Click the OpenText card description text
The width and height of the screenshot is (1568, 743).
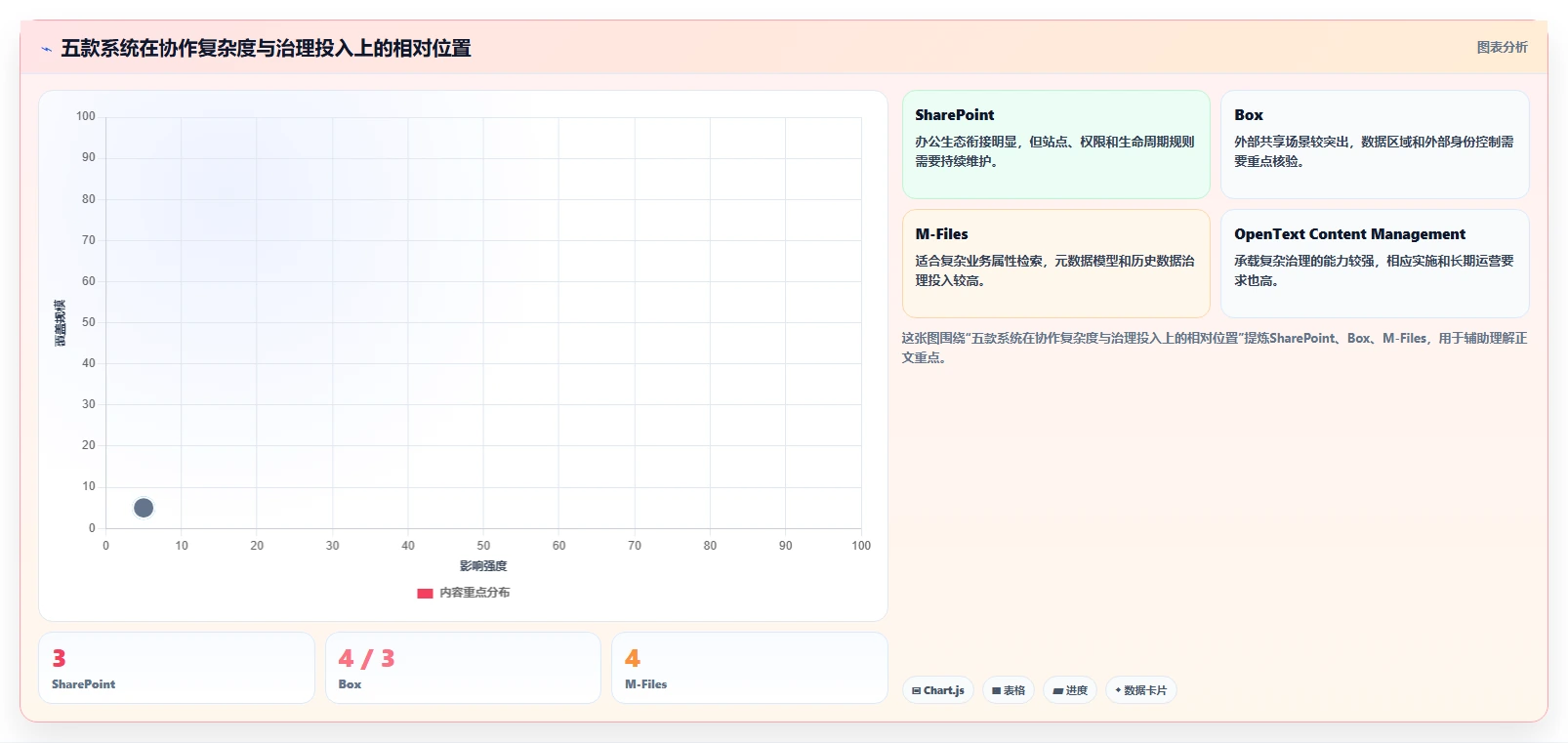(1374, 270)
